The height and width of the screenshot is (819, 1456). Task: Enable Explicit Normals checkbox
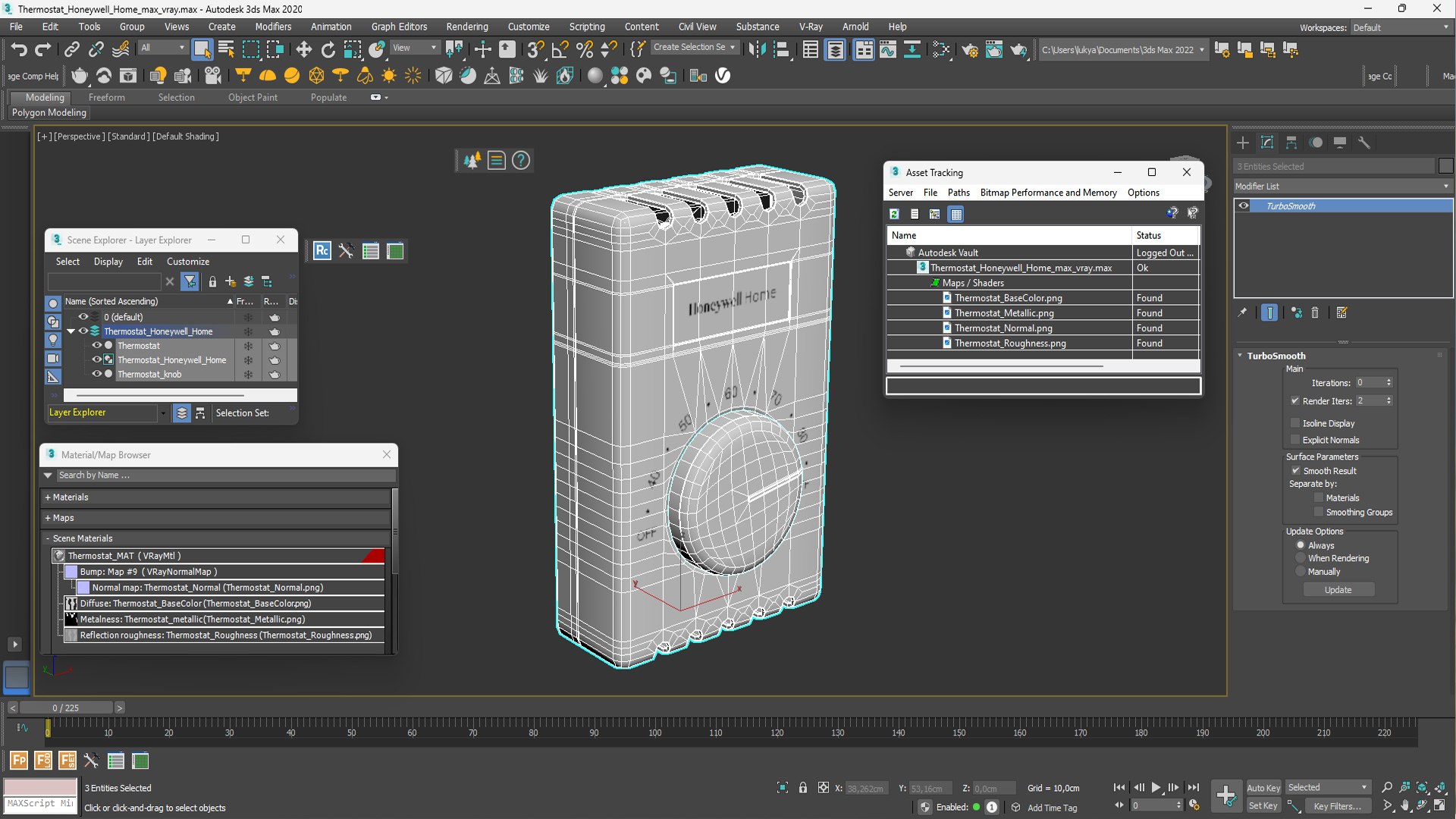[1295, 440]
